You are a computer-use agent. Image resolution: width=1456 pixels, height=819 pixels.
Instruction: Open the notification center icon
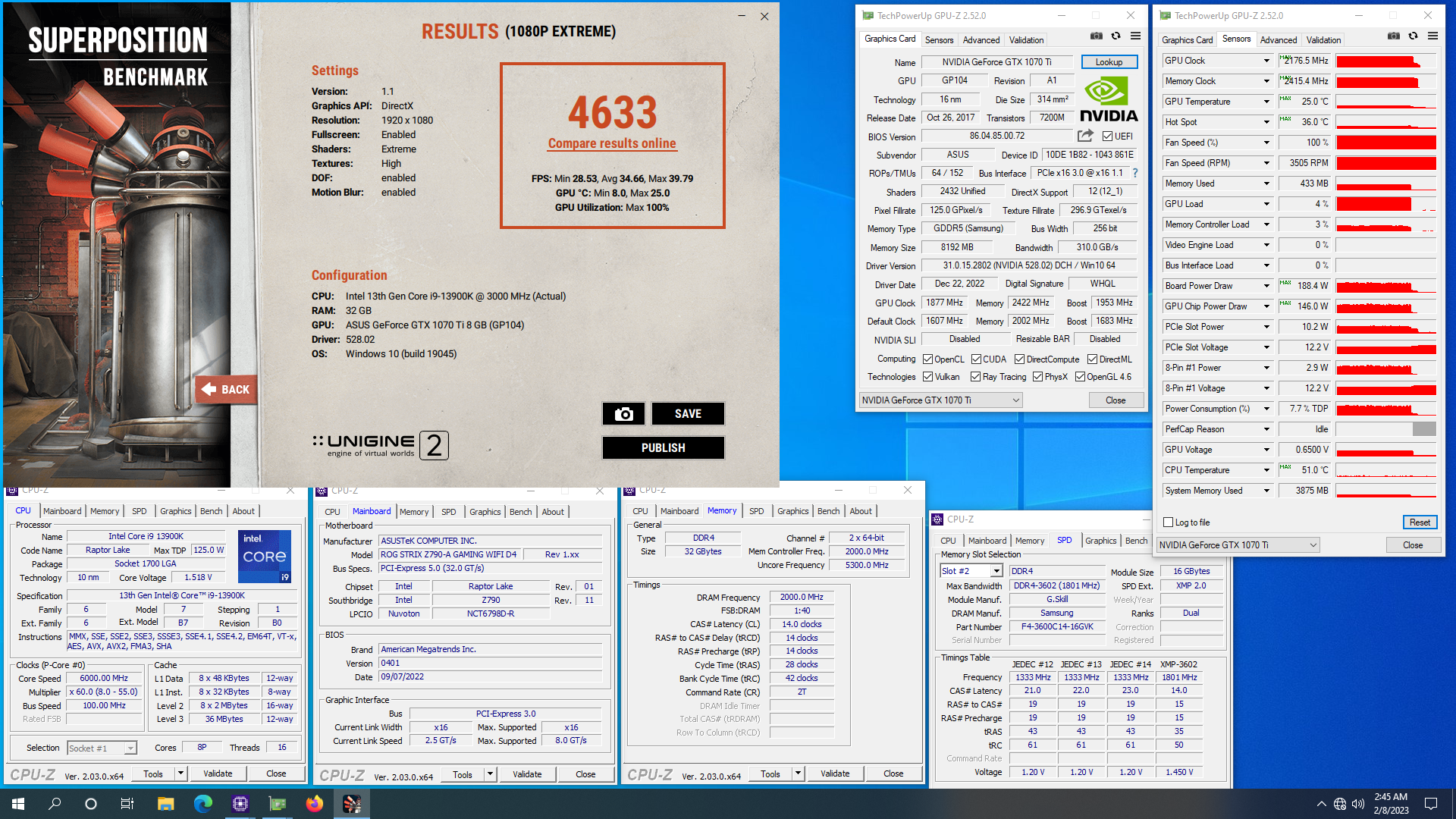point(1431,804)
